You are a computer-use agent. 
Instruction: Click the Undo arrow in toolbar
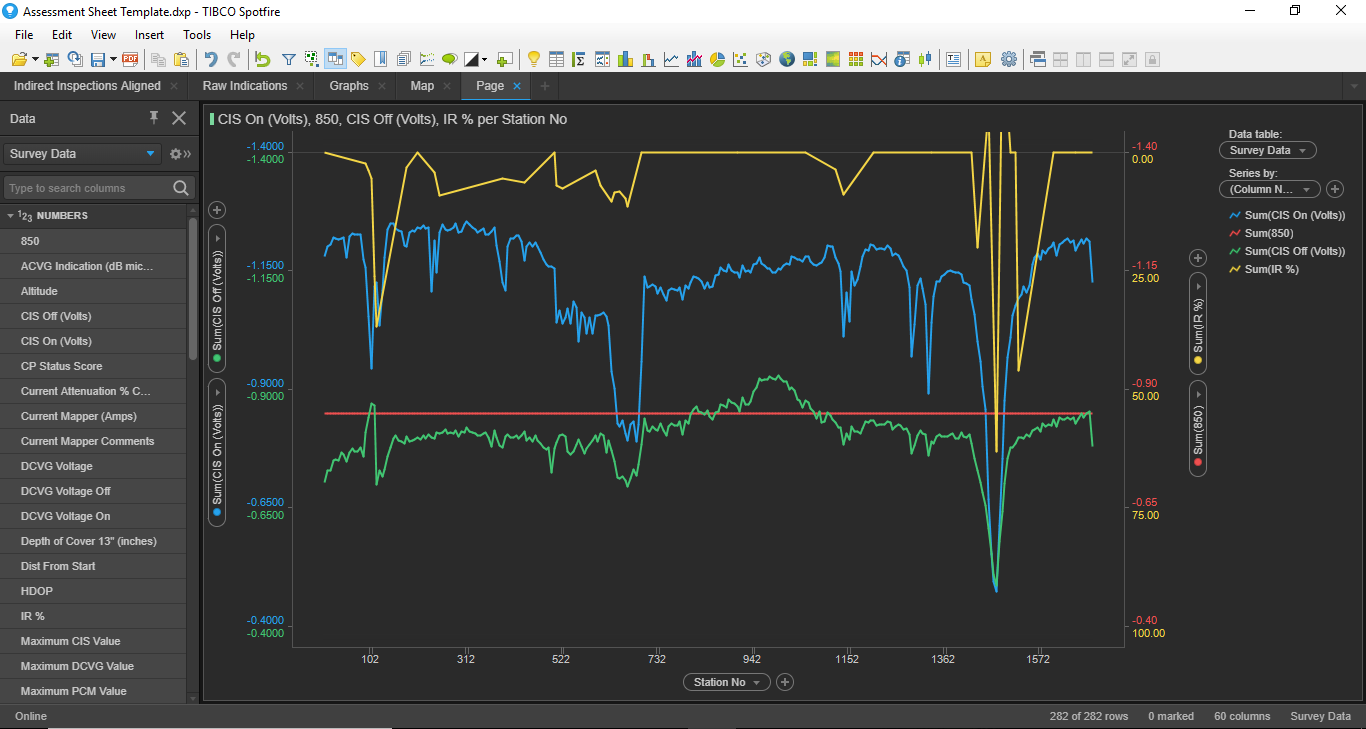[x=210, y=59]
